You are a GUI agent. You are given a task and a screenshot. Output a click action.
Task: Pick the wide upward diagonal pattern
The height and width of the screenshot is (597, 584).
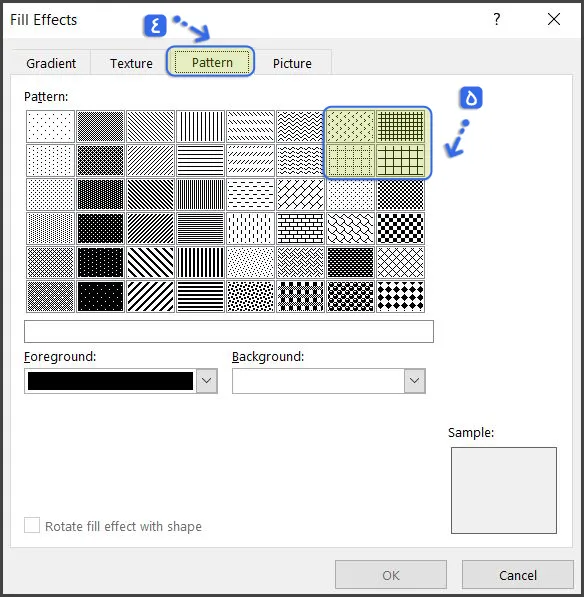(150, 296)
